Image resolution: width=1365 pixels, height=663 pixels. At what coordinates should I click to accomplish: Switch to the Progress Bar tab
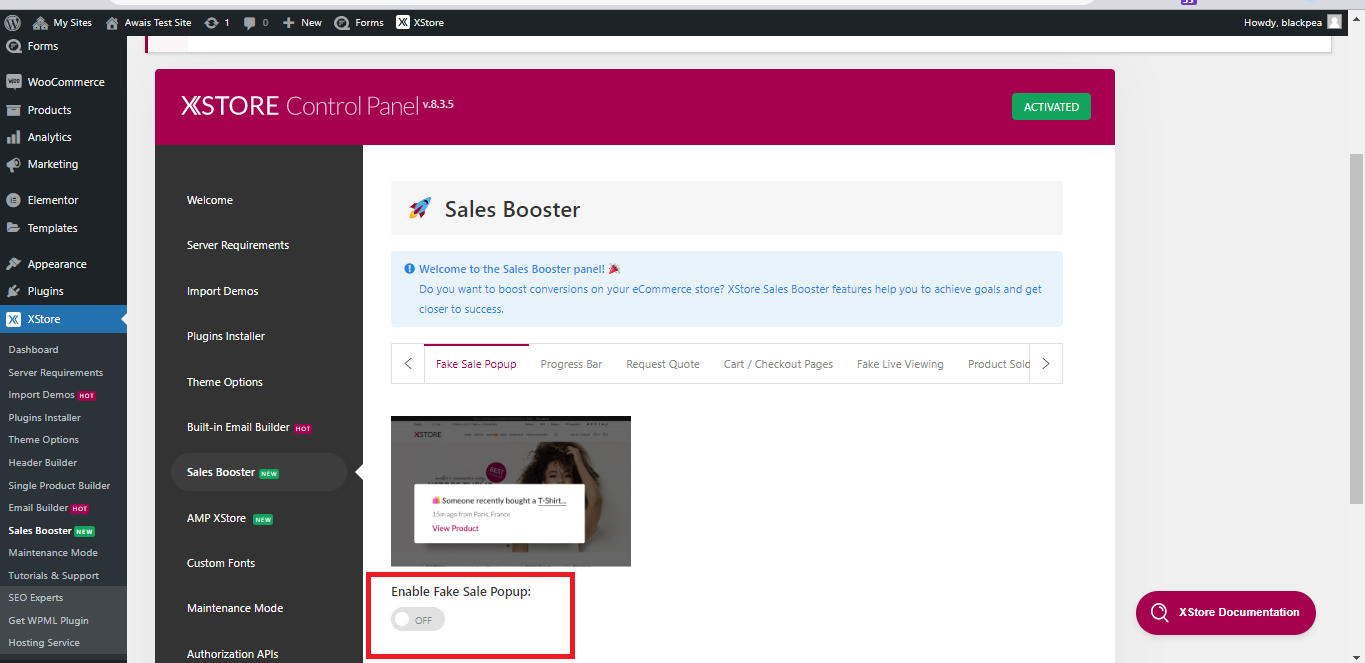point(571,364)
